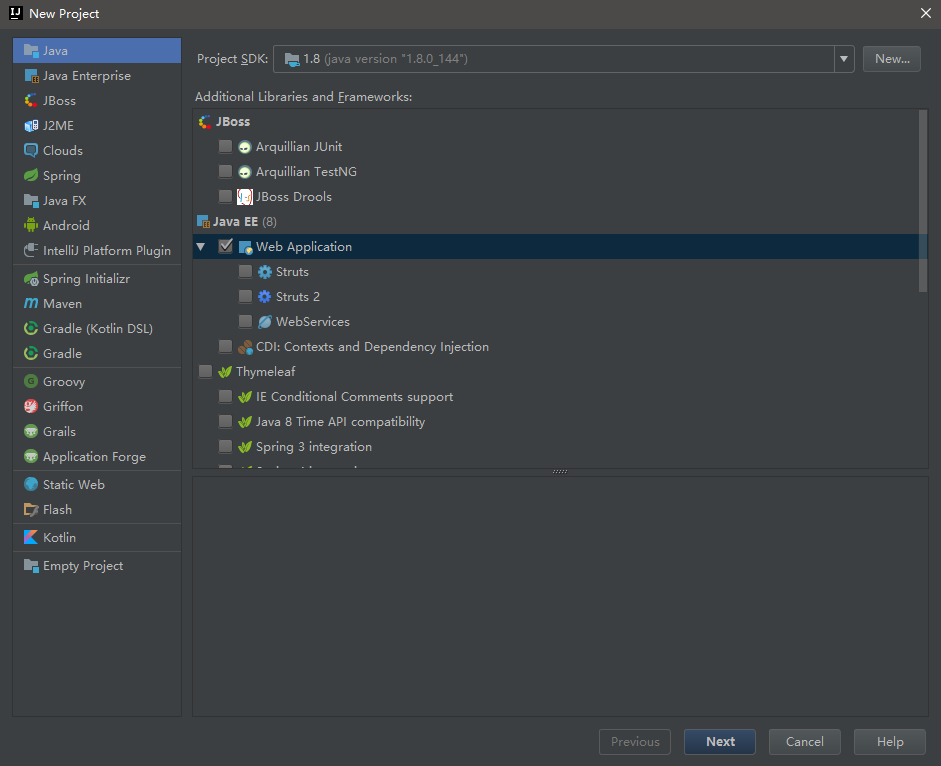Viewport: 941px width, 766px height.
Task: Click the frameworks list vertical scrollbar
Action: click(x=922, y=200)
